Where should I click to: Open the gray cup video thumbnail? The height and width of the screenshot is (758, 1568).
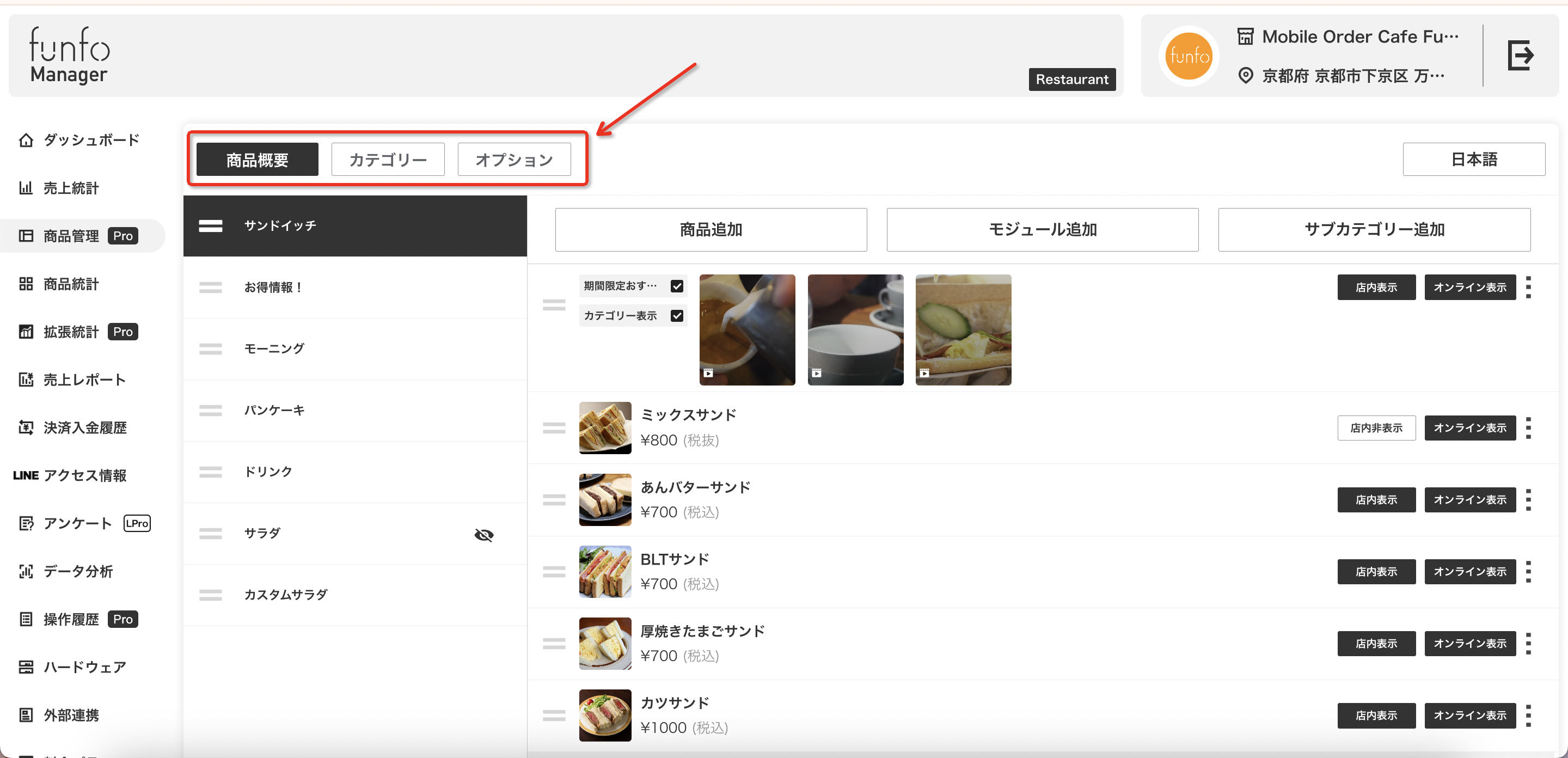point(855,330)
